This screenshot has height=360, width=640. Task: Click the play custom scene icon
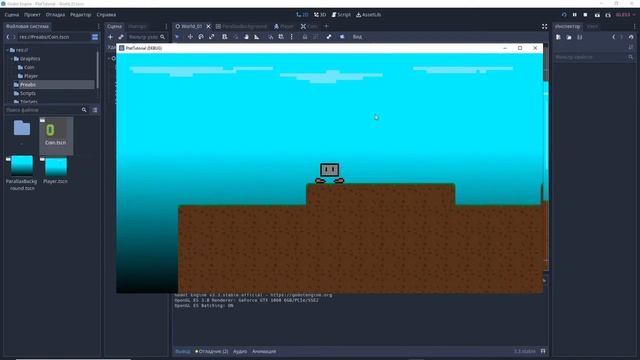click(x=608, y=15)
